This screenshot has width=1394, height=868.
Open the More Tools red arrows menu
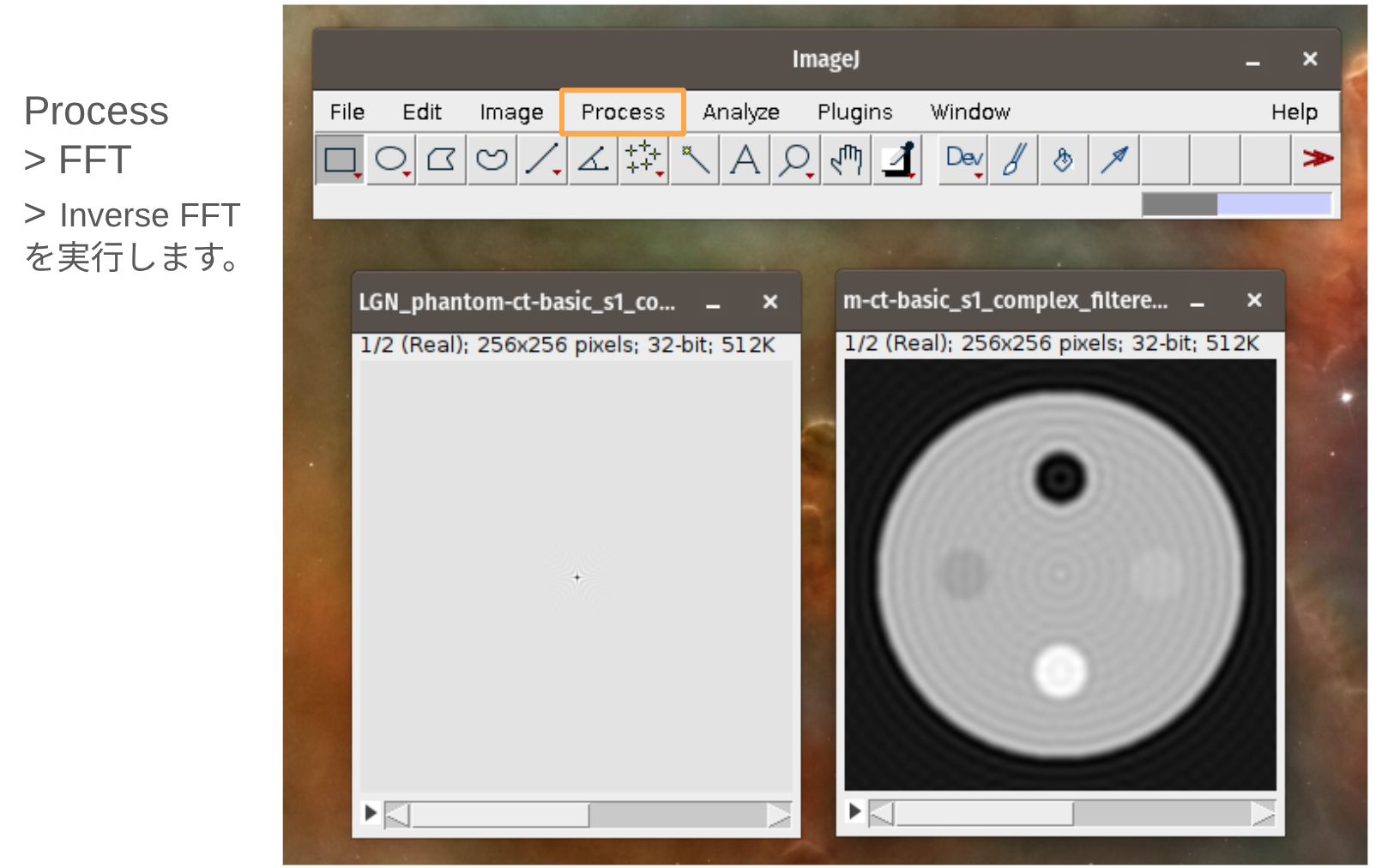pyautogui.click(x=1317, y=159)
